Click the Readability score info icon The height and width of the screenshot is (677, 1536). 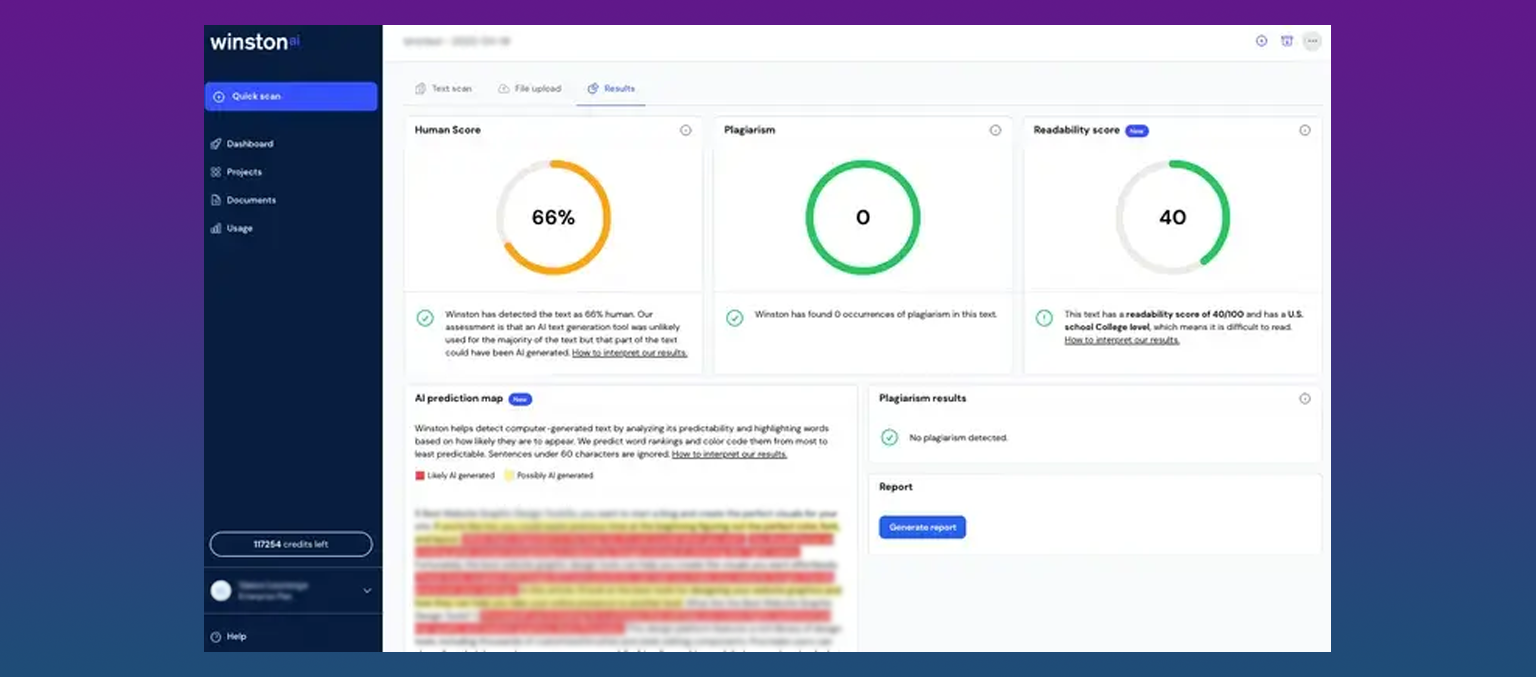point(1304,130)
